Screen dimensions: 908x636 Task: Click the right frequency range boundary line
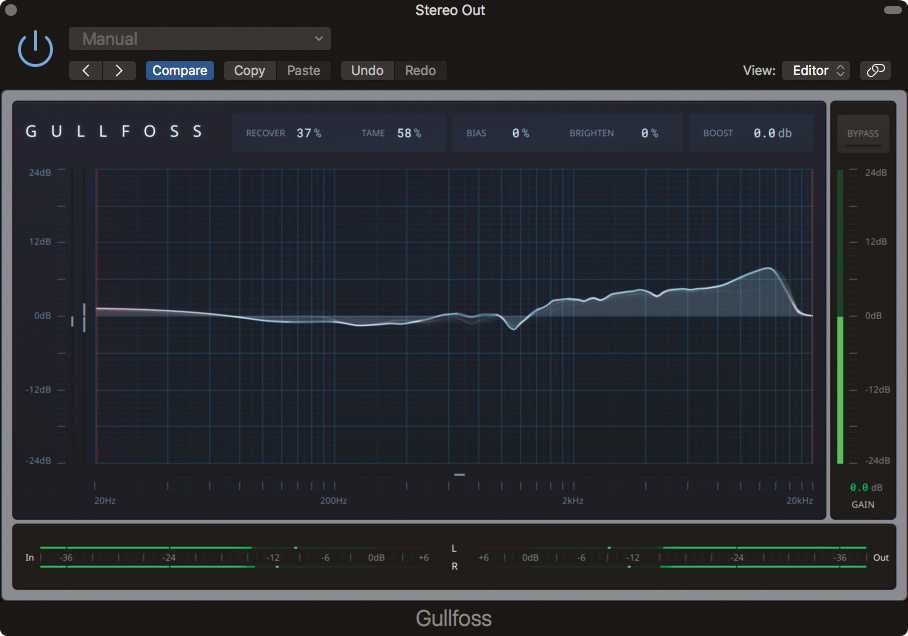click(812, 316)
